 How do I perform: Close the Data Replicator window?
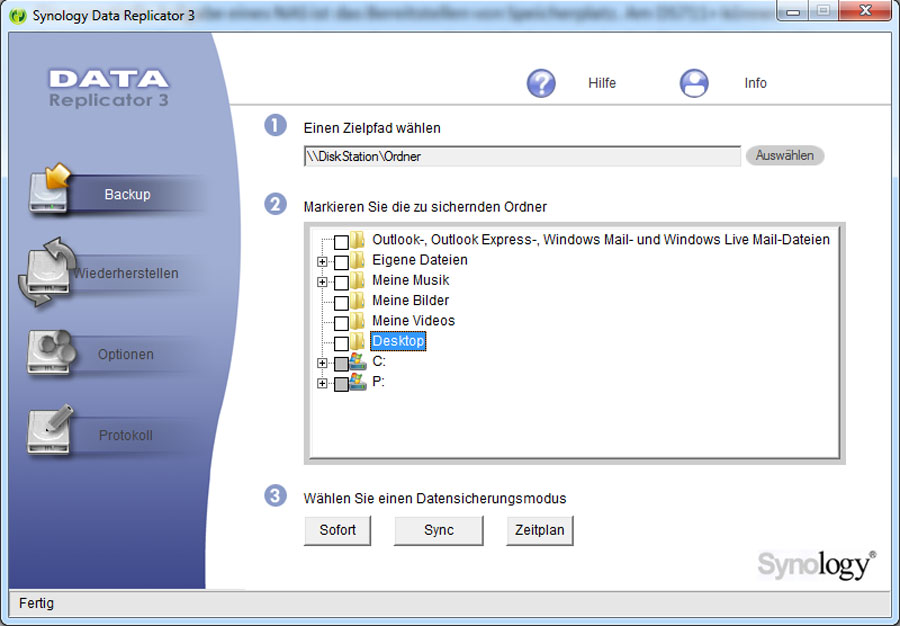tap(864, 11)
